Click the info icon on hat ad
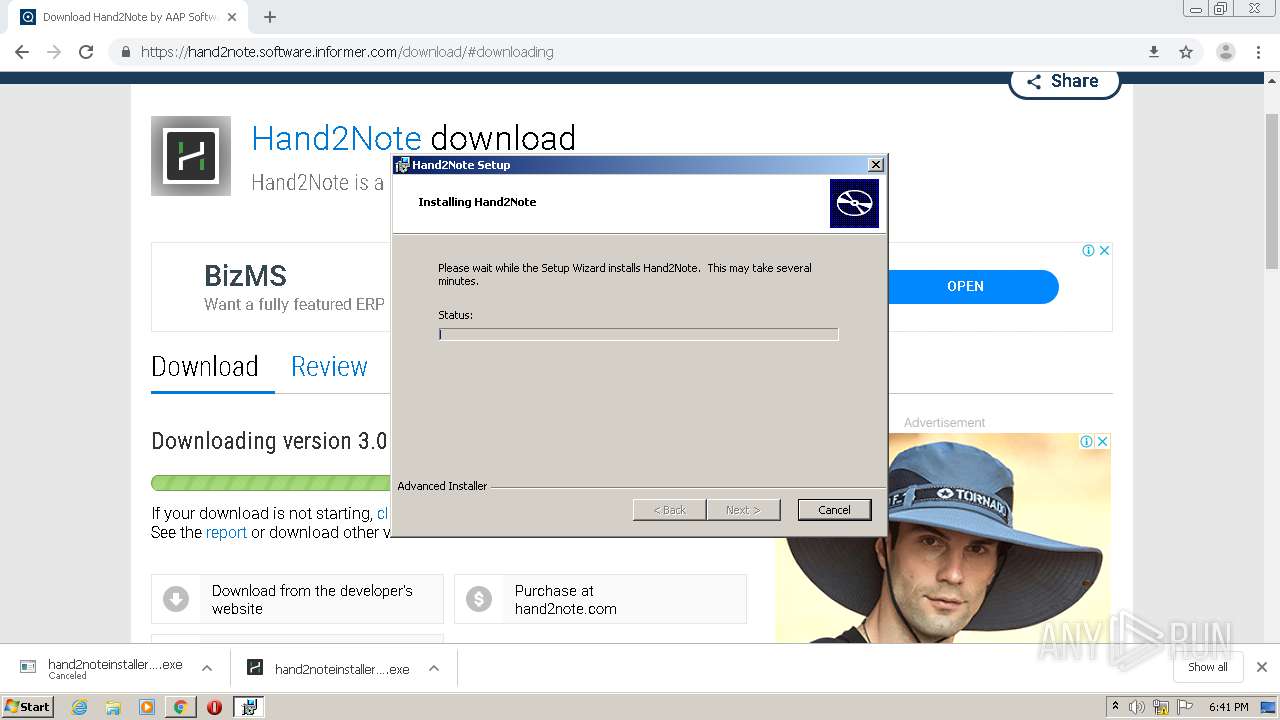Viewport: 1280px width, 720px height. pyautogui.click(x=1086, y=441)
